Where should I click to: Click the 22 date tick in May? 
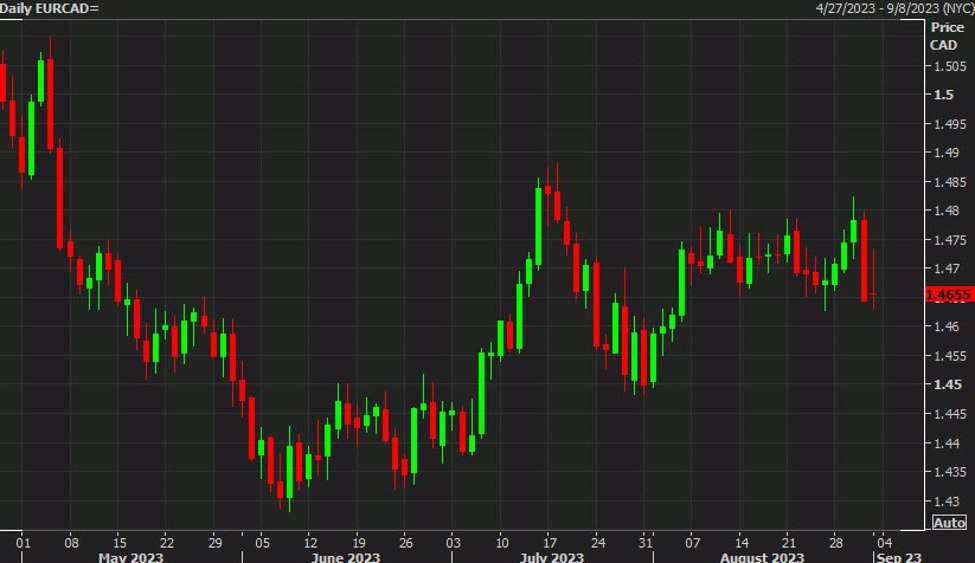coord(167,541)
